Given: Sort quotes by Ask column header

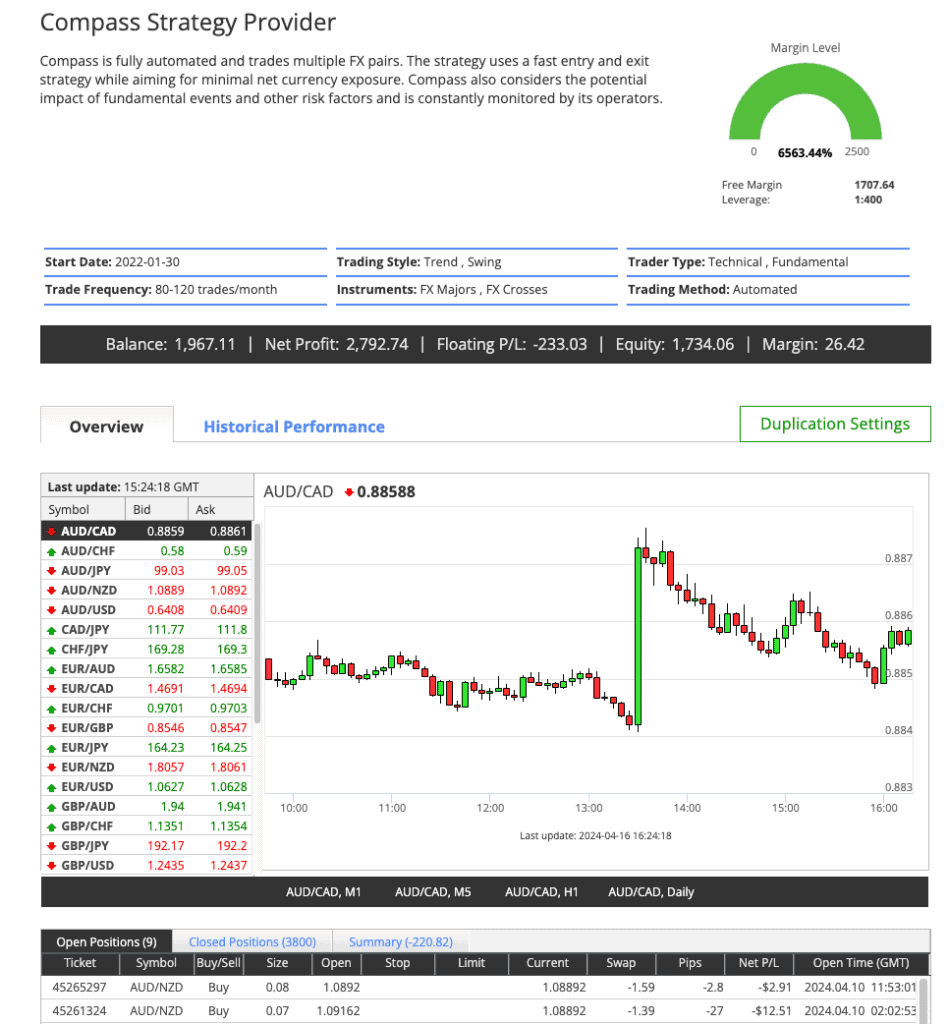Looking at the screenshot, I should tap(220, 509).
